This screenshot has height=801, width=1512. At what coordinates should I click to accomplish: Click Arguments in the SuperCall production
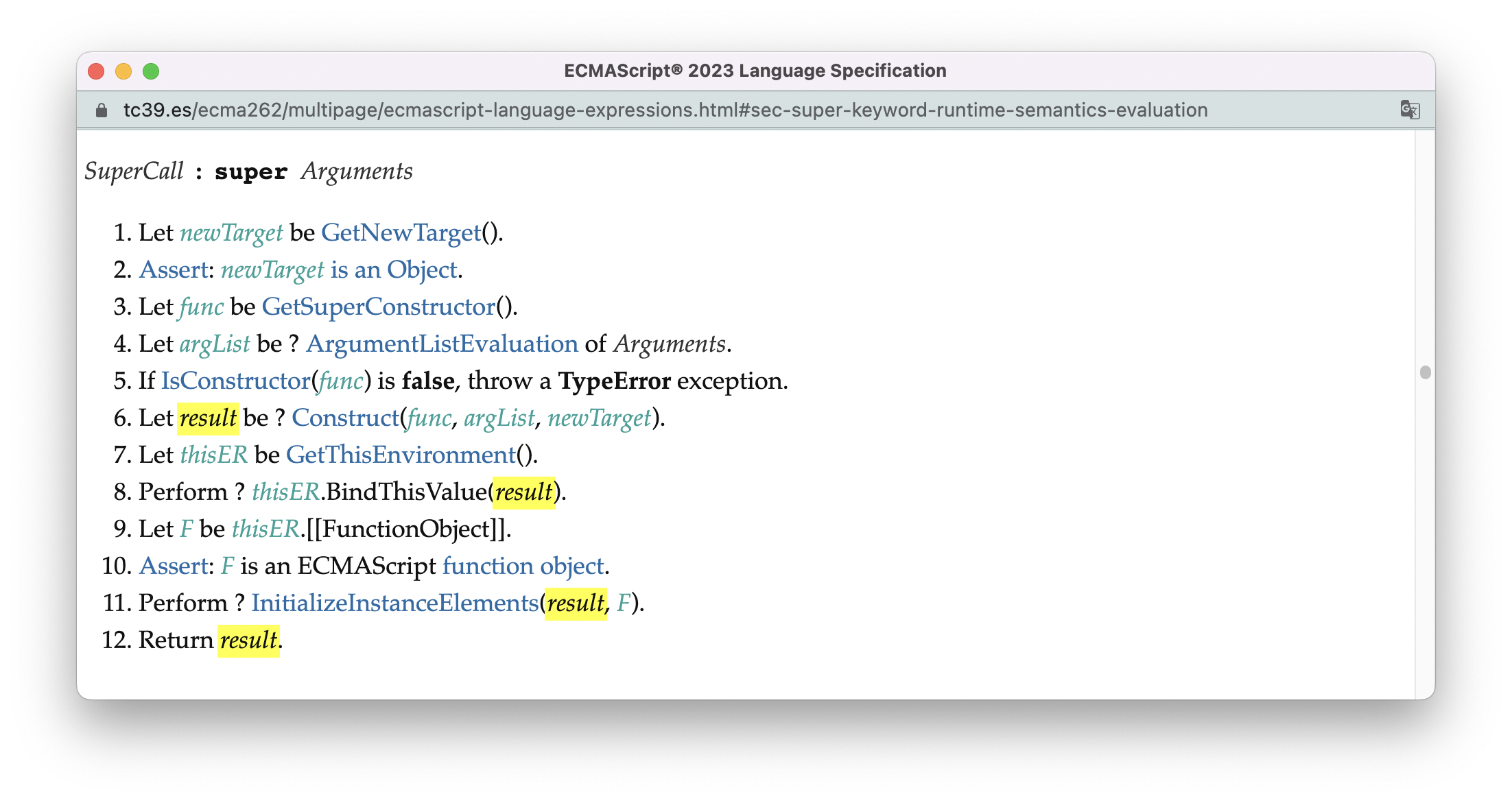[357, 171]
